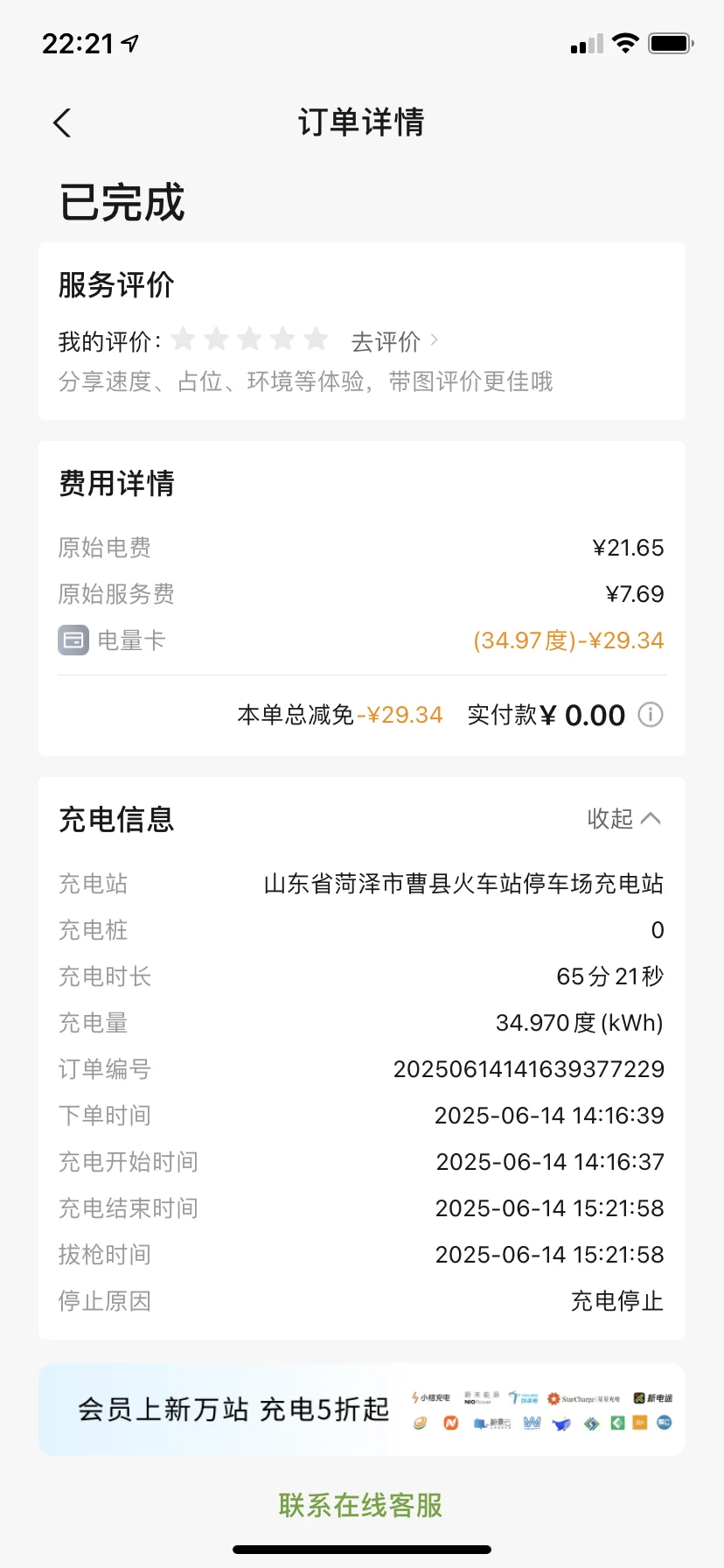Tap the 订单详情 page title

[x=361, y=122]
